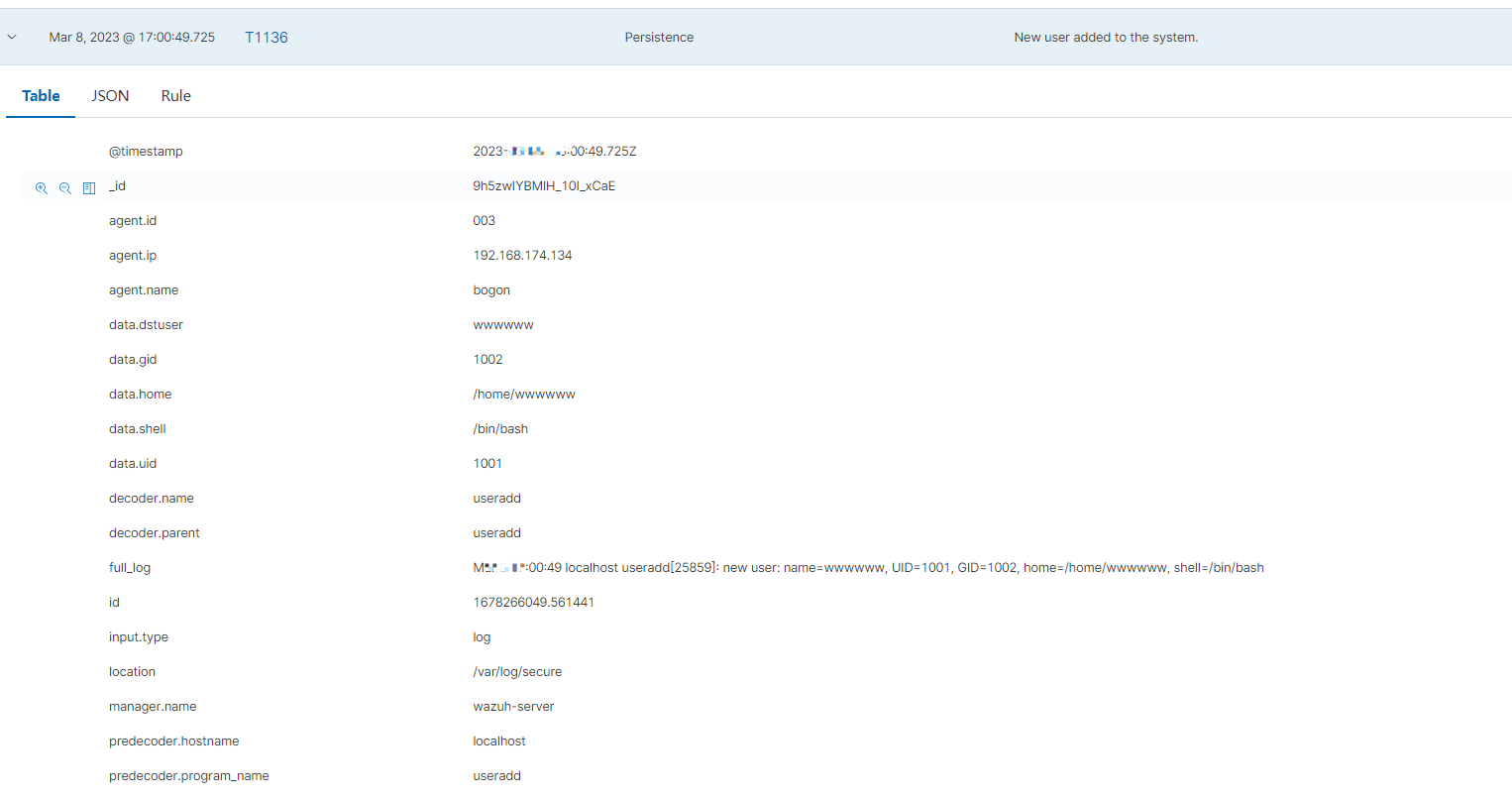Click the decoder.name value useradd
This screenshot has height=798, width=1512.
(496, 499)
